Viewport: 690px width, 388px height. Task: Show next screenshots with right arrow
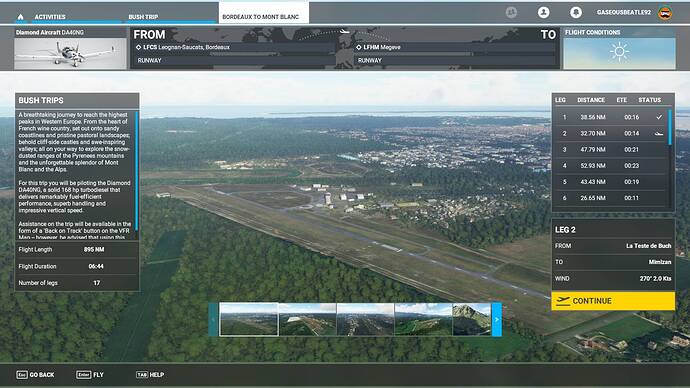click(x=497, y=319)
